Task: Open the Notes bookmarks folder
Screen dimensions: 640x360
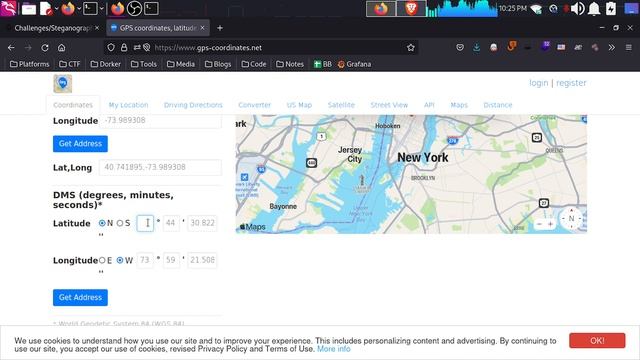Action: coord(290,64)
